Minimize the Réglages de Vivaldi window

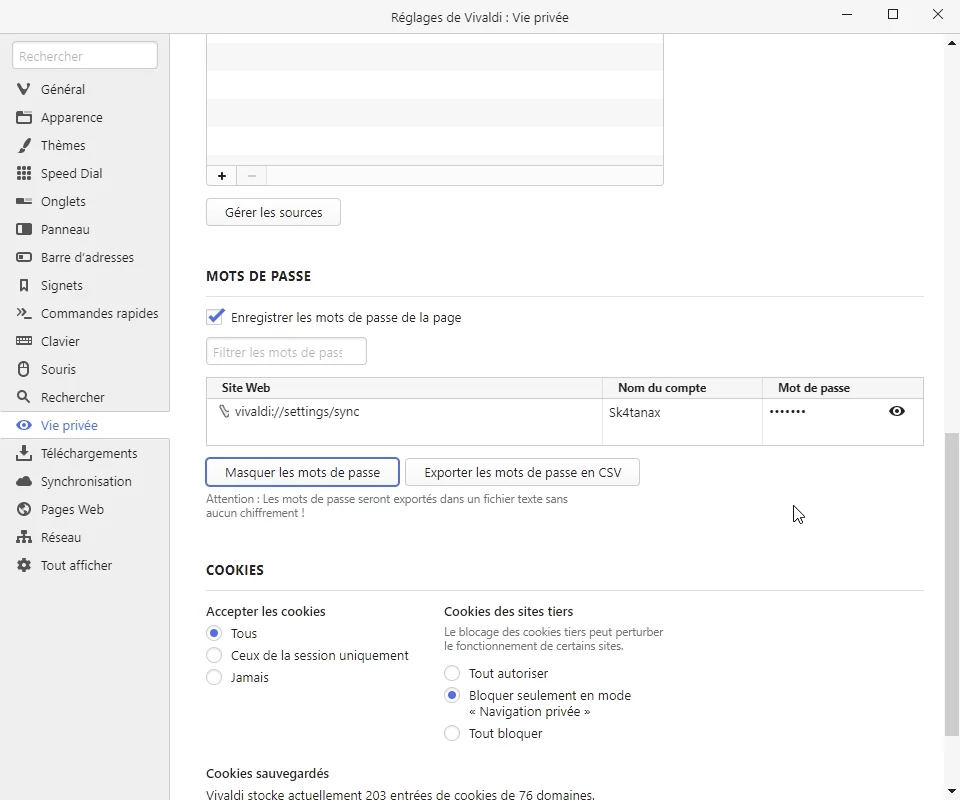click(x=847, y=15)
